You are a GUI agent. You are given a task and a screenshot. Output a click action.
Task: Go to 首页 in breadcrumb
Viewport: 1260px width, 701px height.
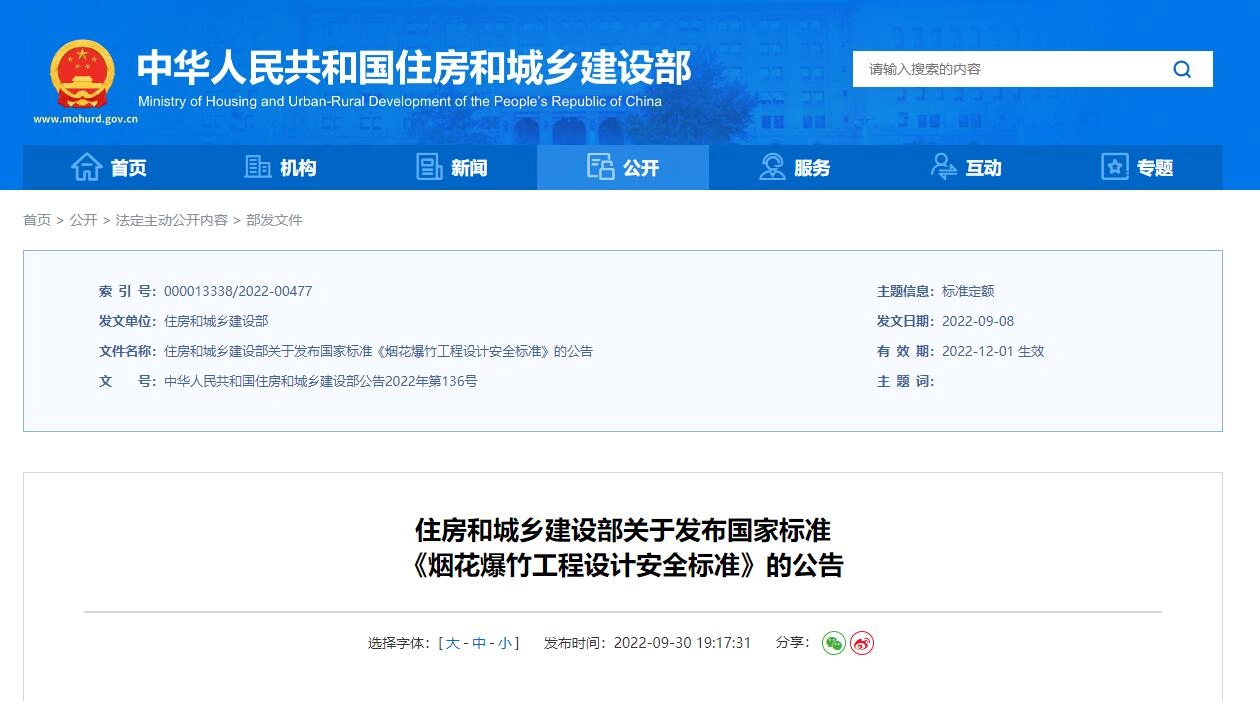point(37,220)
